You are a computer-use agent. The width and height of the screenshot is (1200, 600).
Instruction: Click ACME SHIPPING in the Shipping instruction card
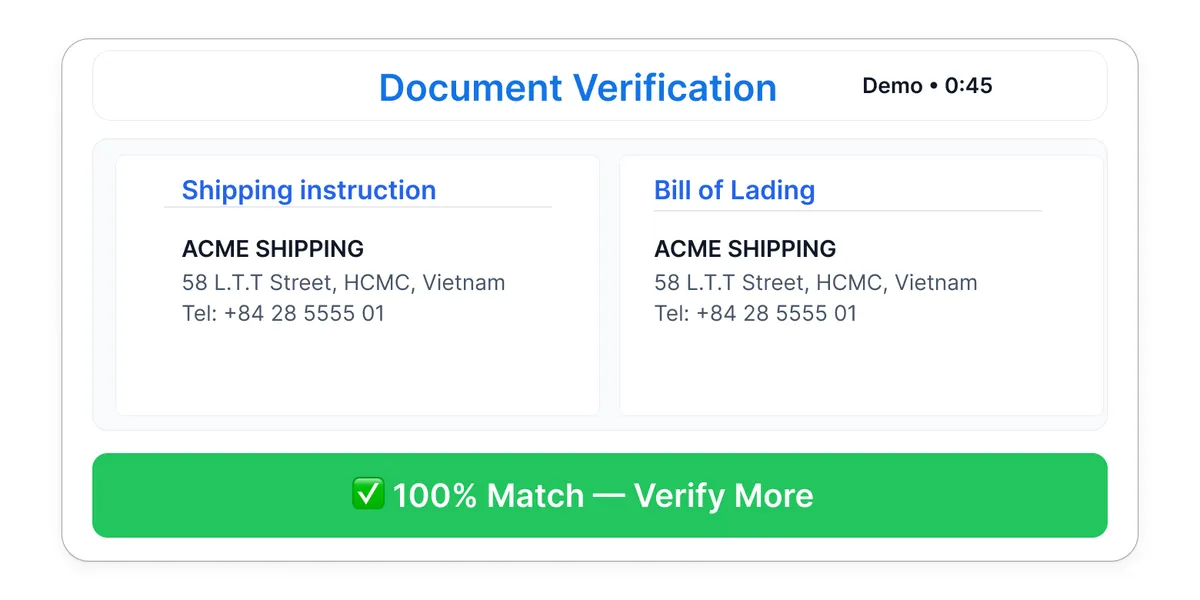(272, 249)
